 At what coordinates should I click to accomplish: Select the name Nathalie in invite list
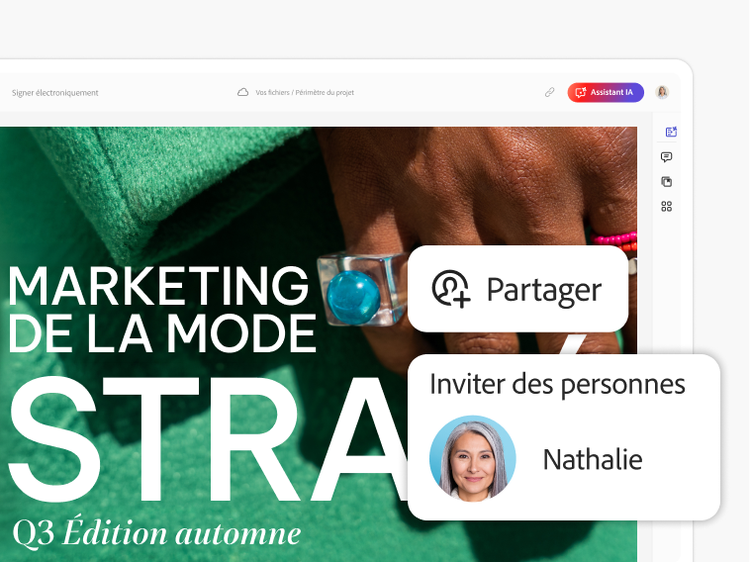tap(593, 460)
